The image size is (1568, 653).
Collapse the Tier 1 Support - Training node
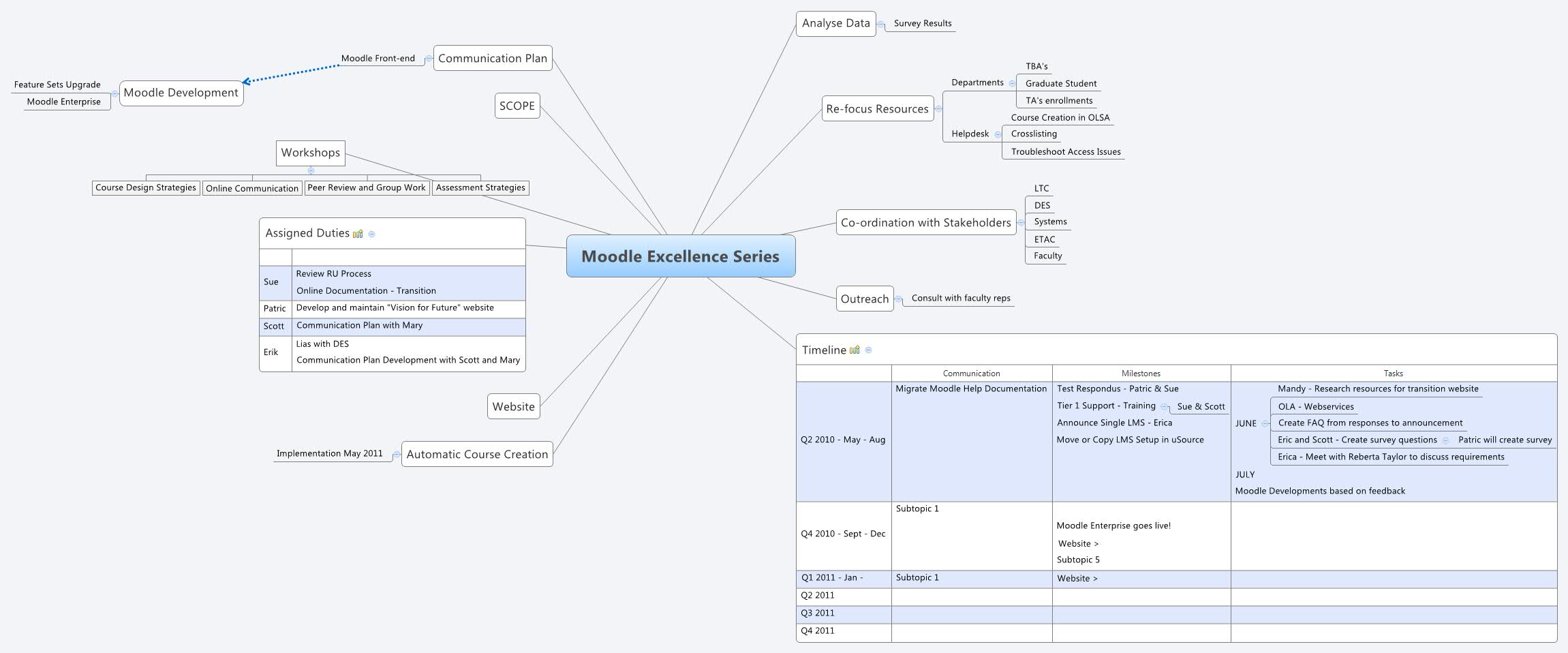[x=1165, y=406]
